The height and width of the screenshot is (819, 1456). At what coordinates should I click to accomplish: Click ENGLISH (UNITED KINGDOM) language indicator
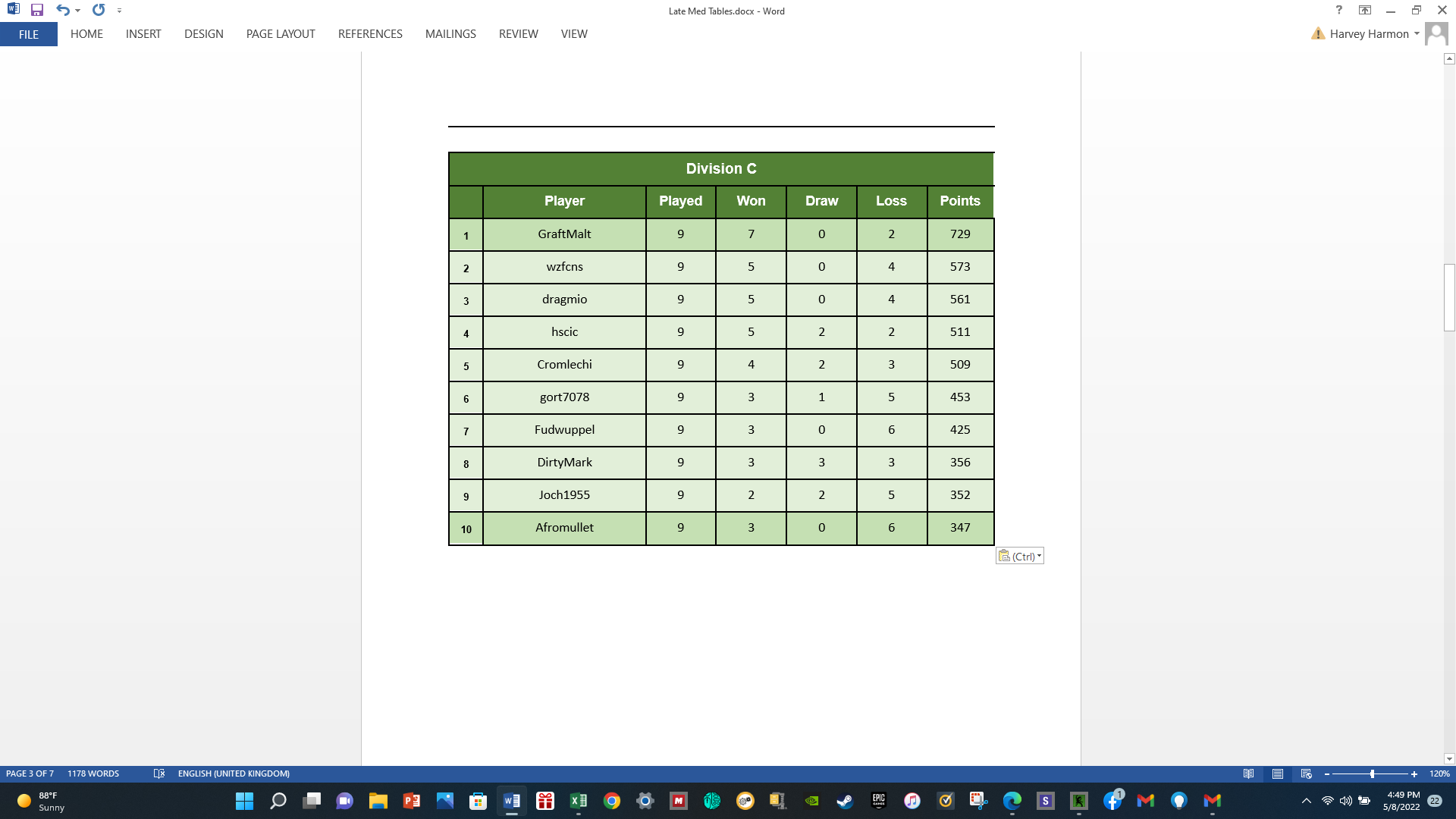tap(234, 773)
